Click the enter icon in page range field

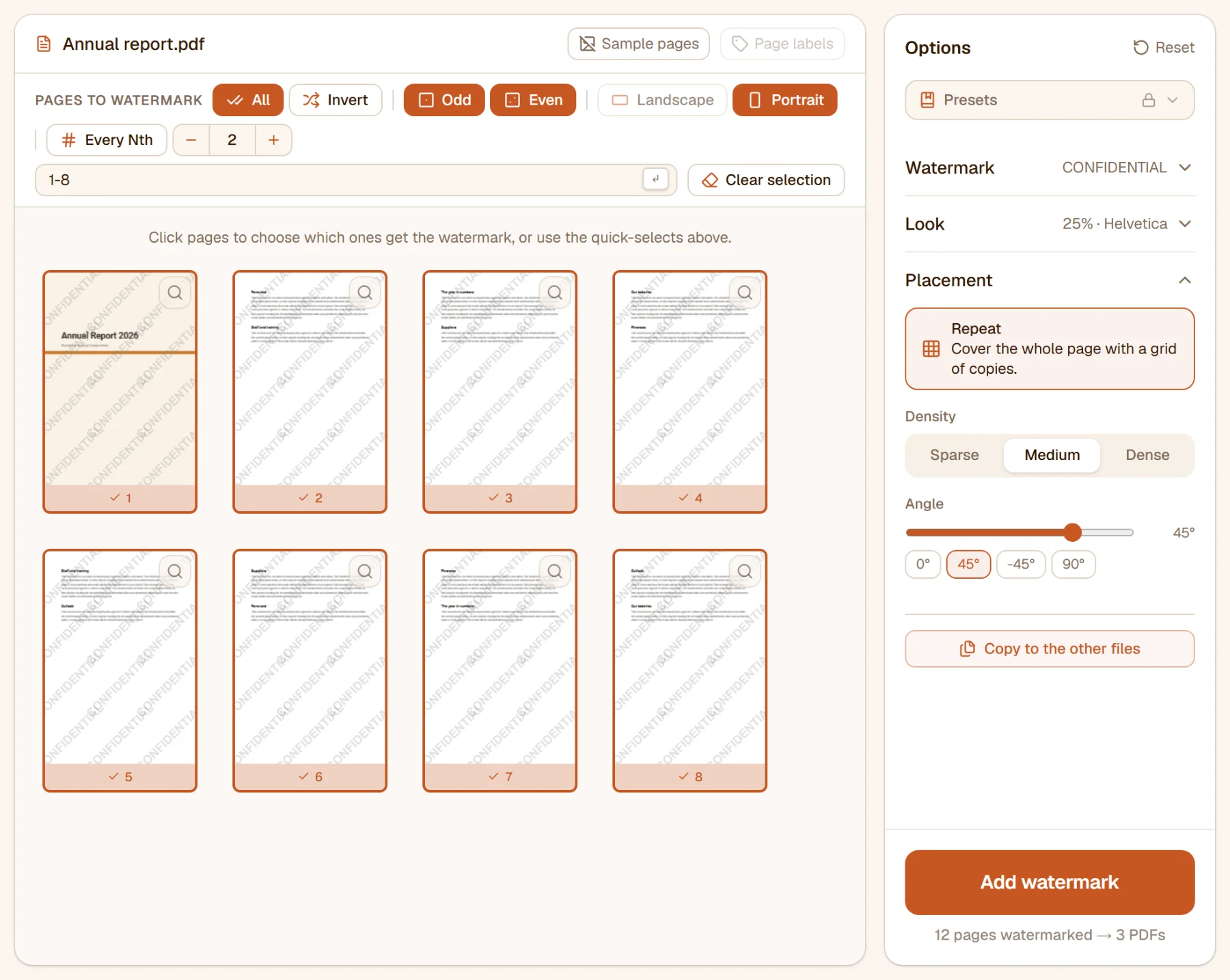click(x=655, y=179)
